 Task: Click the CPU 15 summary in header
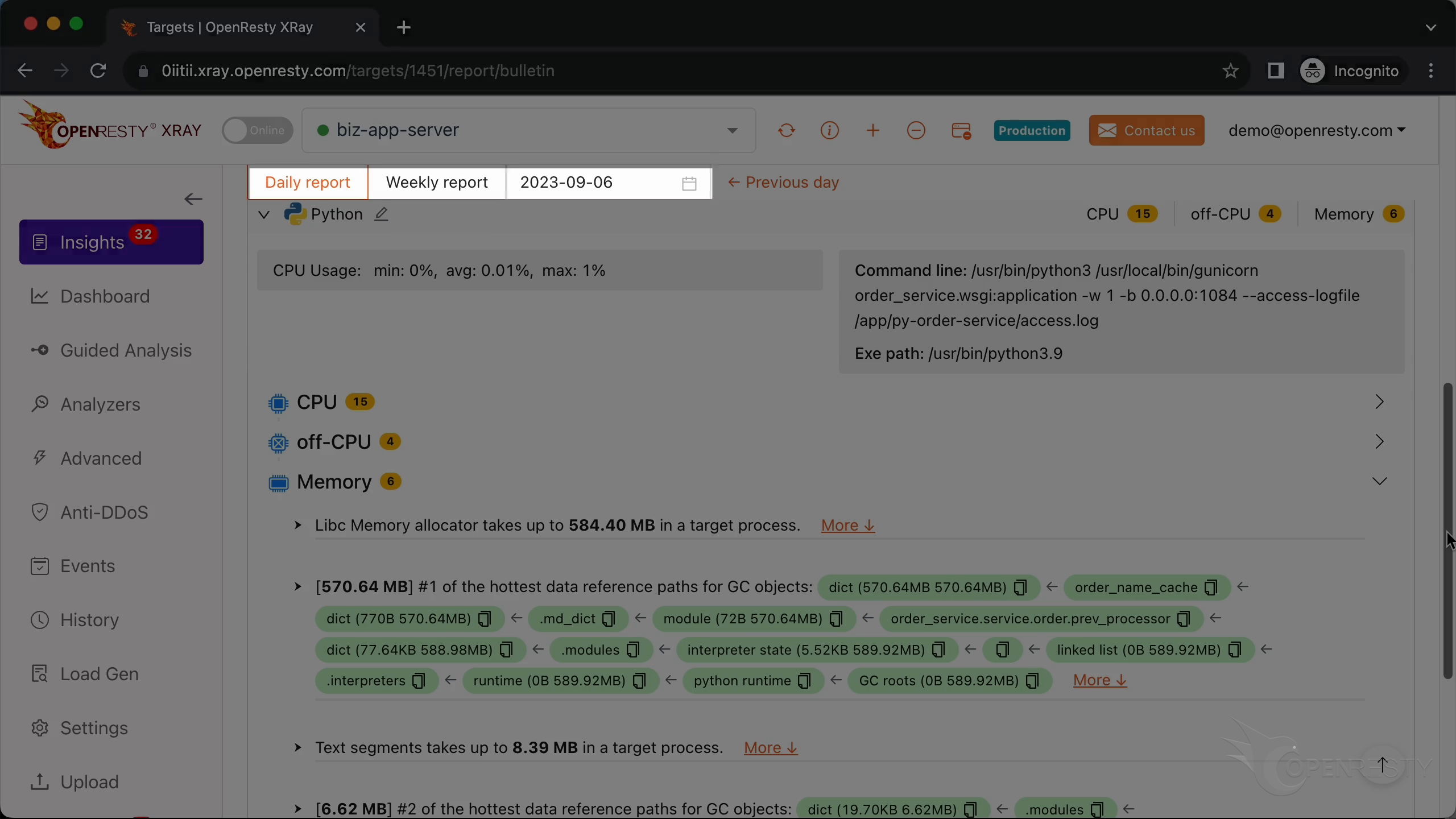1122,214
